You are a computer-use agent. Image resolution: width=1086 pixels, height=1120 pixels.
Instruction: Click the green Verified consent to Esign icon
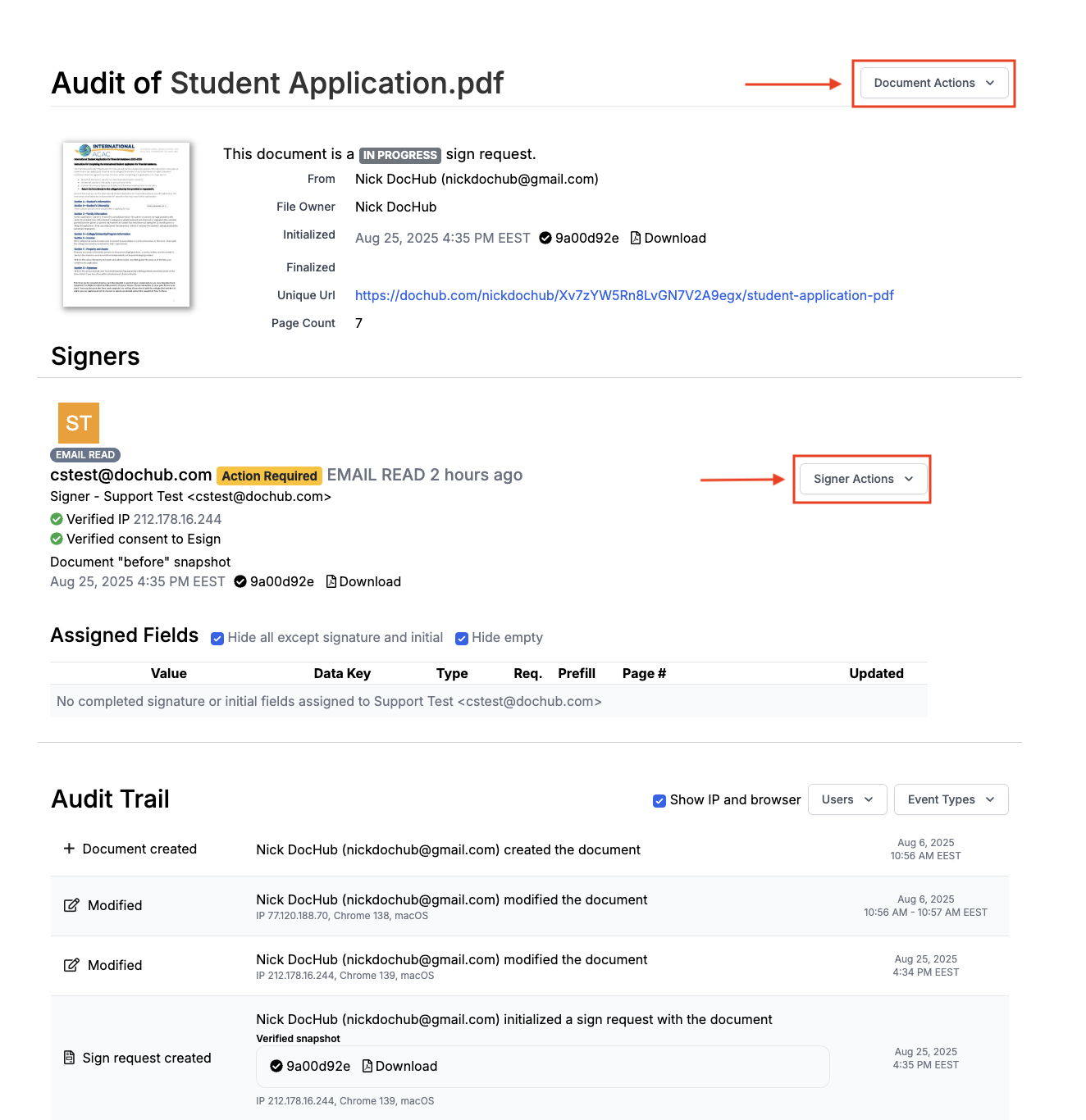coord(57,539)
